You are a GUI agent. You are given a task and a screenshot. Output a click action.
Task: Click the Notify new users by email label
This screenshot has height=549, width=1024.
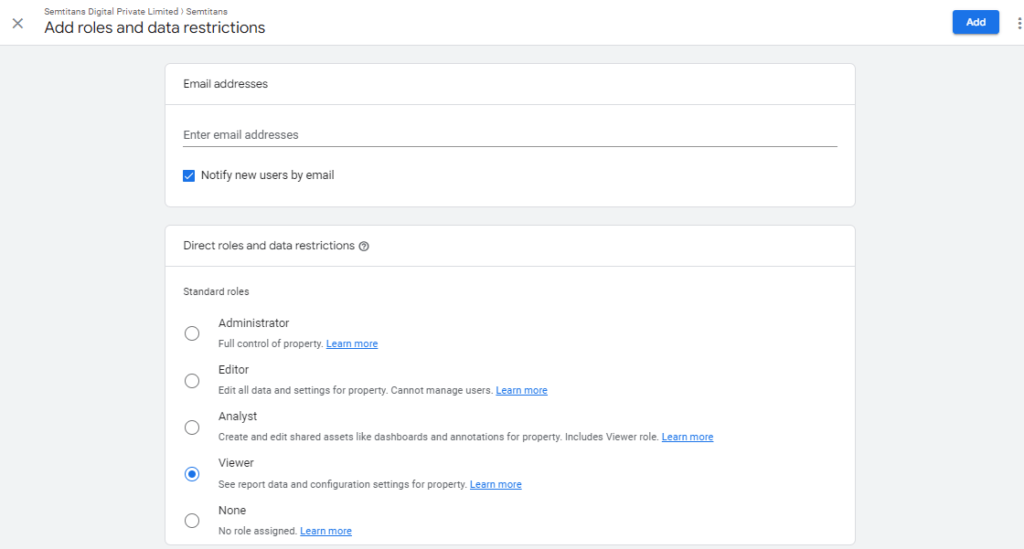pyautogui.click(x=268, y=175)
